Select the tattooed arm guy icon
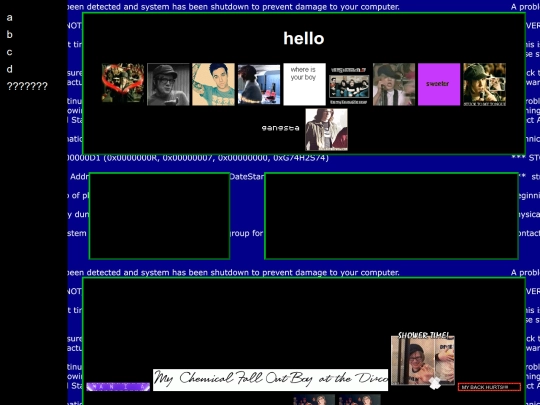Screen dimensions: 540x405 click(214, 84)
